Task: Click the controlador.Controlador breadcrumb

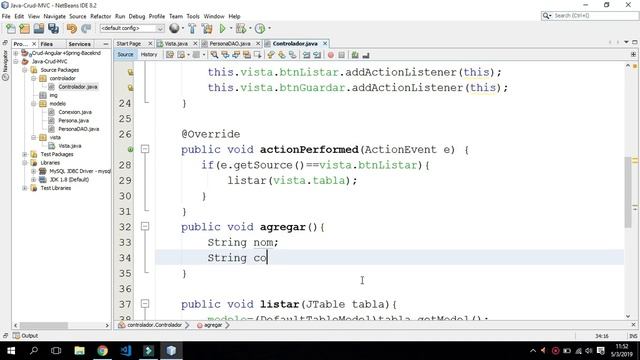Action: coord(154,325)
